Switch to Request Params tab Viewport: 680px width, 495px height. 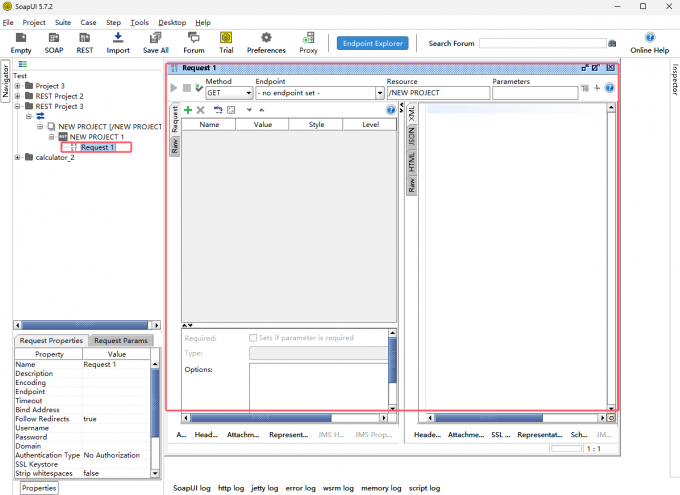point(121,341)
